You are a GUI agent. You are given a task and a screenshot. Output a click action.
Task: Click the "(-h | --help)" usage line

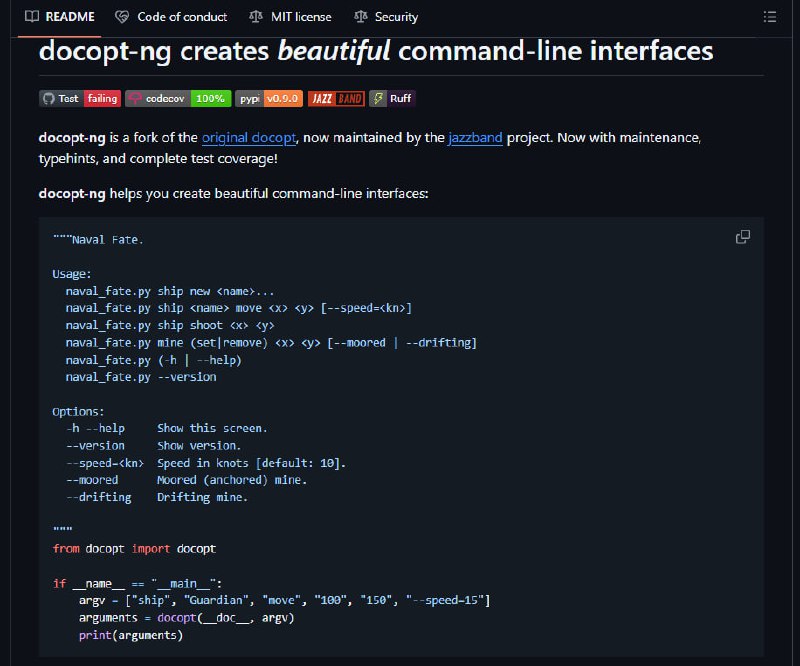(154, 360)
